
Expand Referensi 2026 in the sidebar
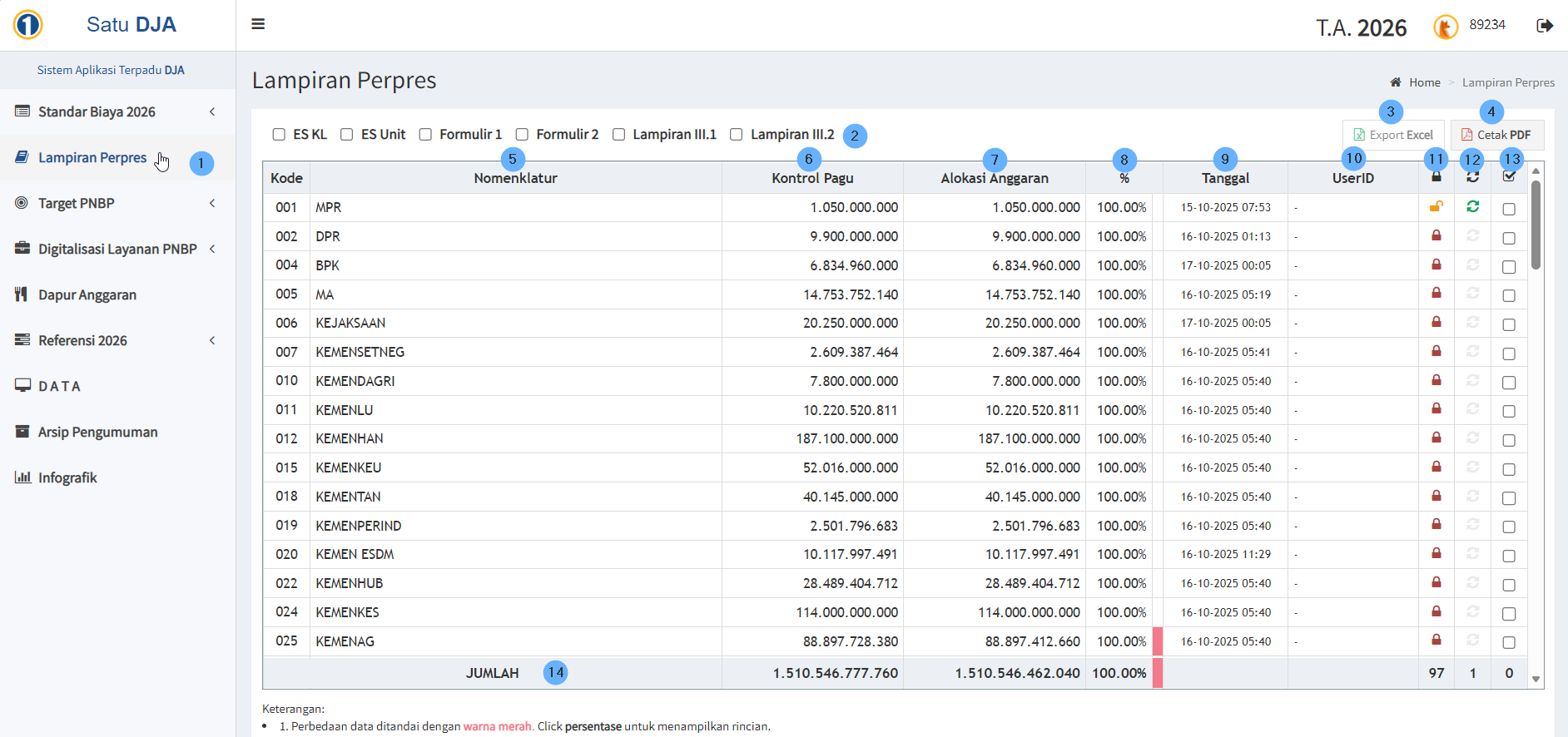click(x=117, y=340)
